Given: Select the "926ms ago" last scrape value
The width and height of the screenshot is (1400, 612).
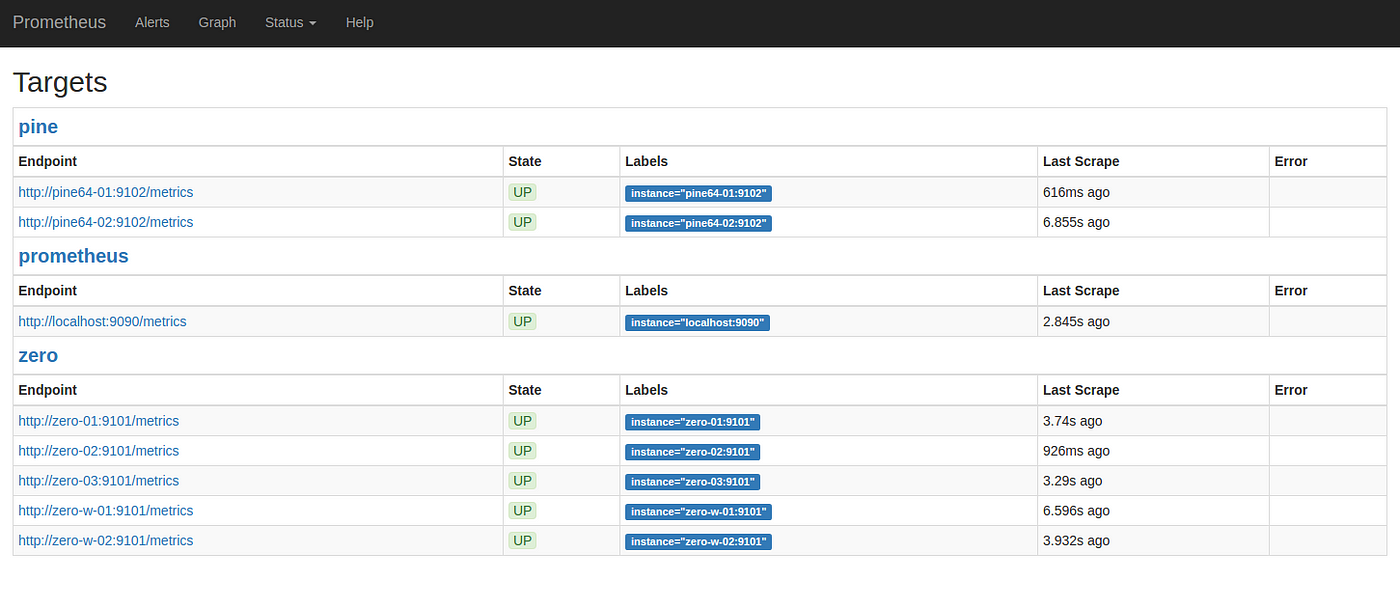Looking at the screenshot, I should tap(1076, 451).
